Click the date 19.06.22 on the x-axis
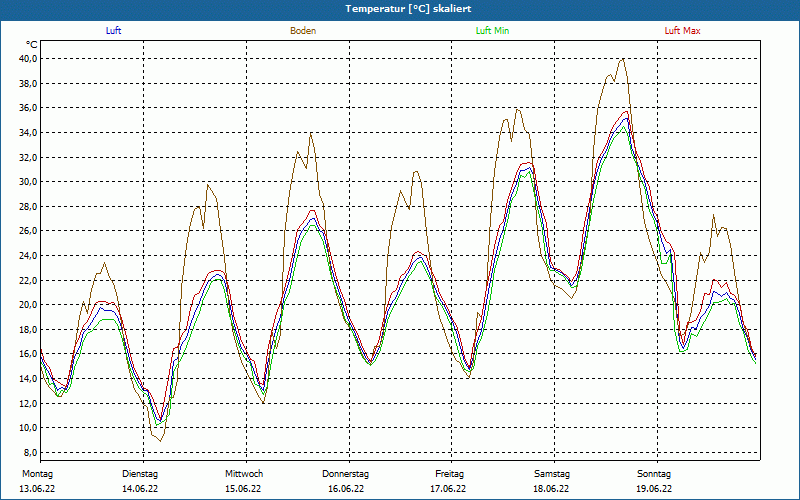Screen dimensions: 800x500 coord(654,489)
